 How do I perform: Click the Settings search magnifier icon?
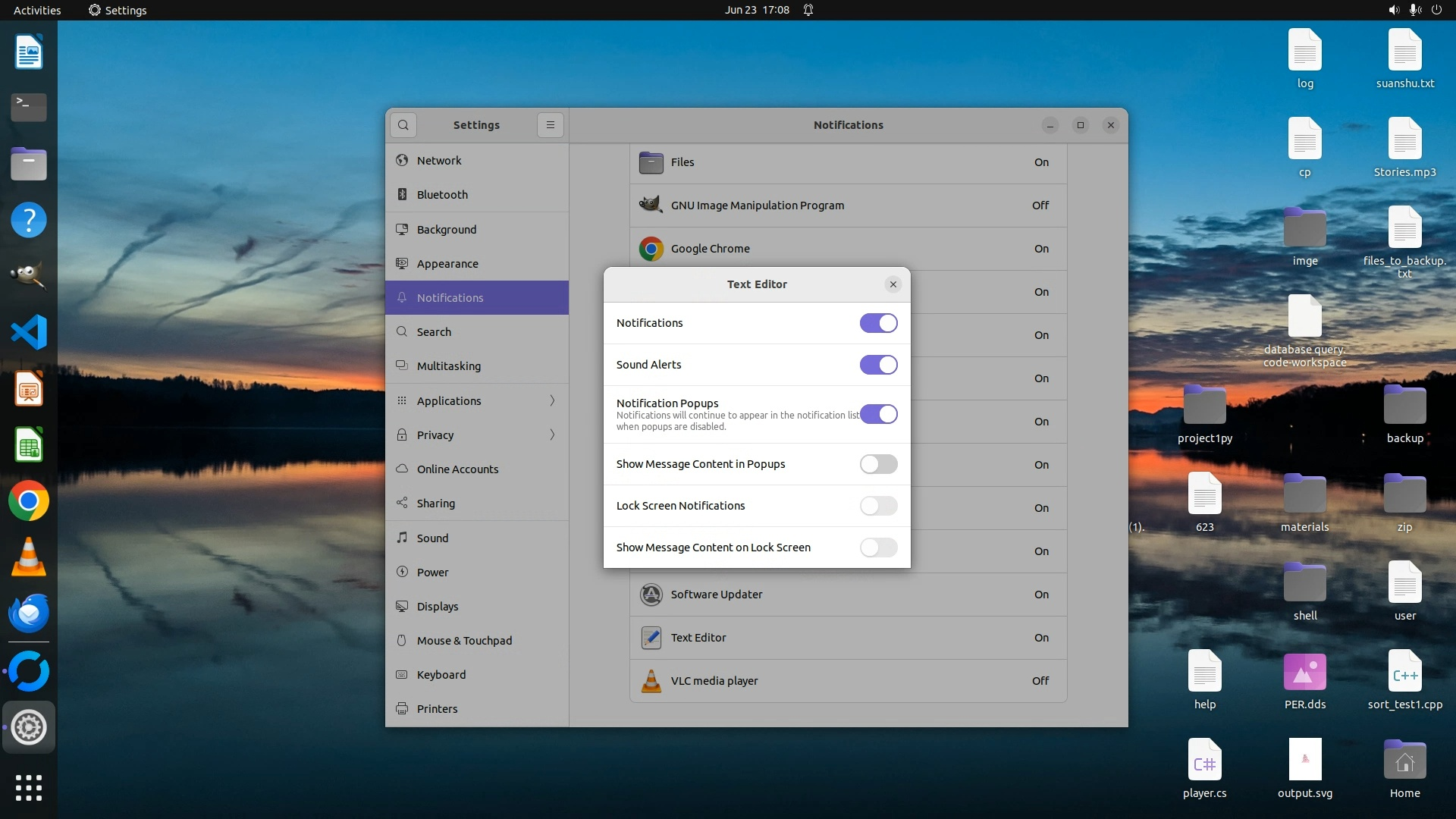[403, 125]
